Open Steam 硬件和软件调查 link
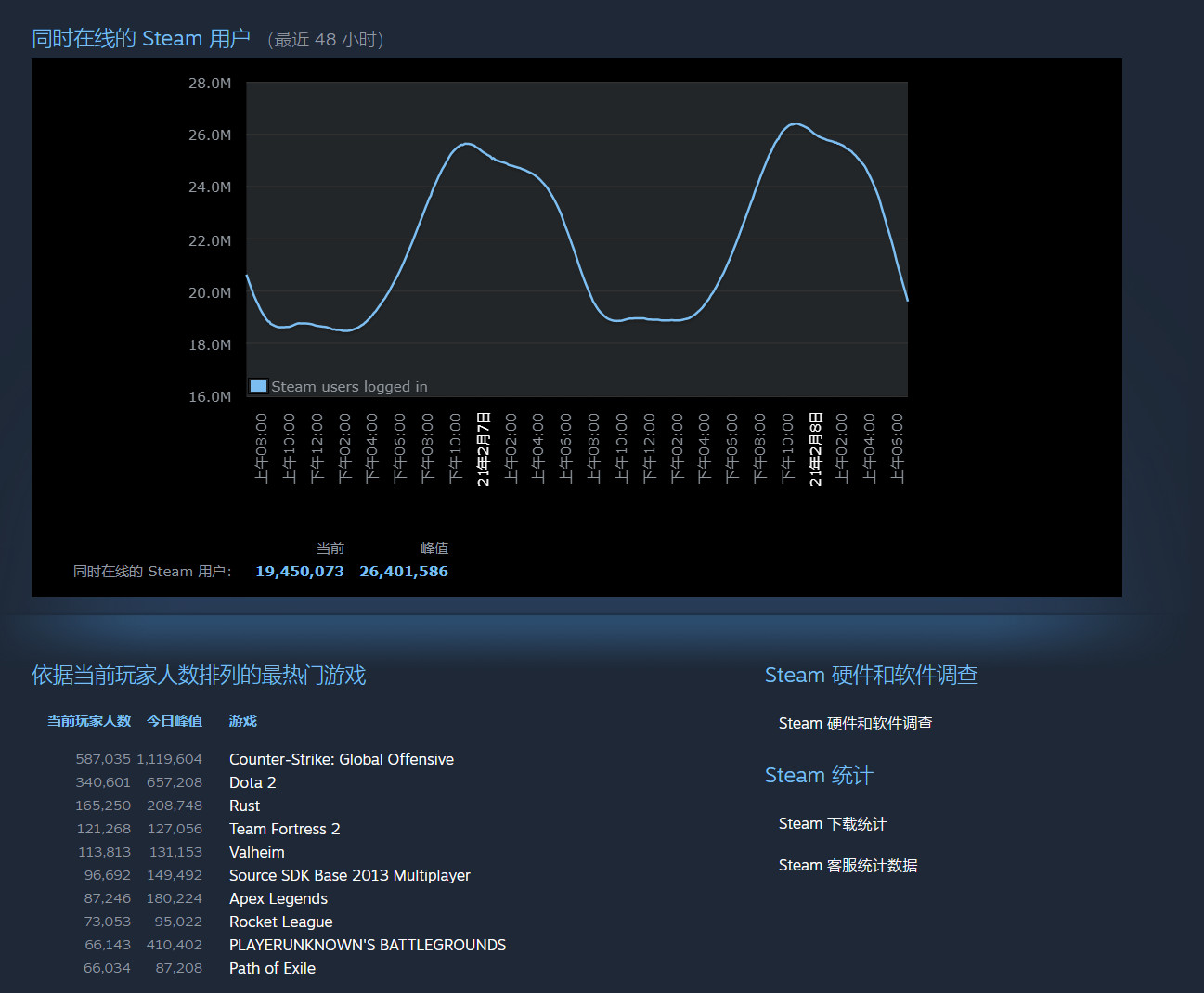This screenshot has height=993, width=1204. click(855, 723)
